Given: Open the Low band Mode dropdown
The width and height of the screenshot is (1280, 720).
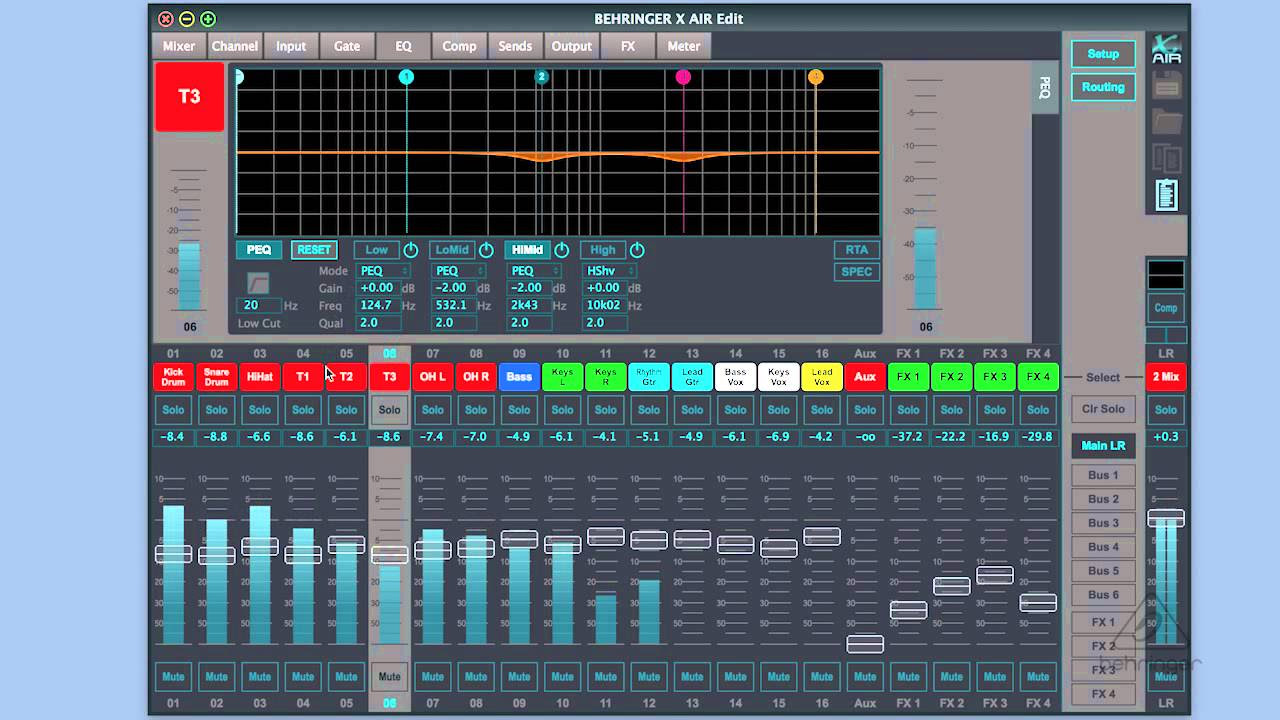Looking at the screenshot, I should tap(383, 271).
